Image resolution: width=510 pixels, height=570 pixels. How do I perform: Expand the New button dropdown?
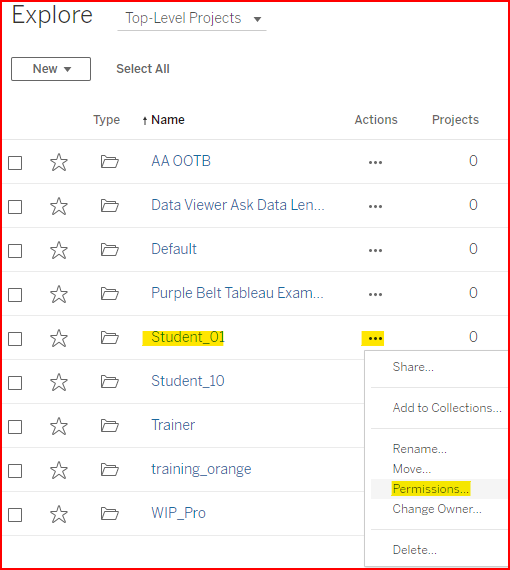click(51, 69)
